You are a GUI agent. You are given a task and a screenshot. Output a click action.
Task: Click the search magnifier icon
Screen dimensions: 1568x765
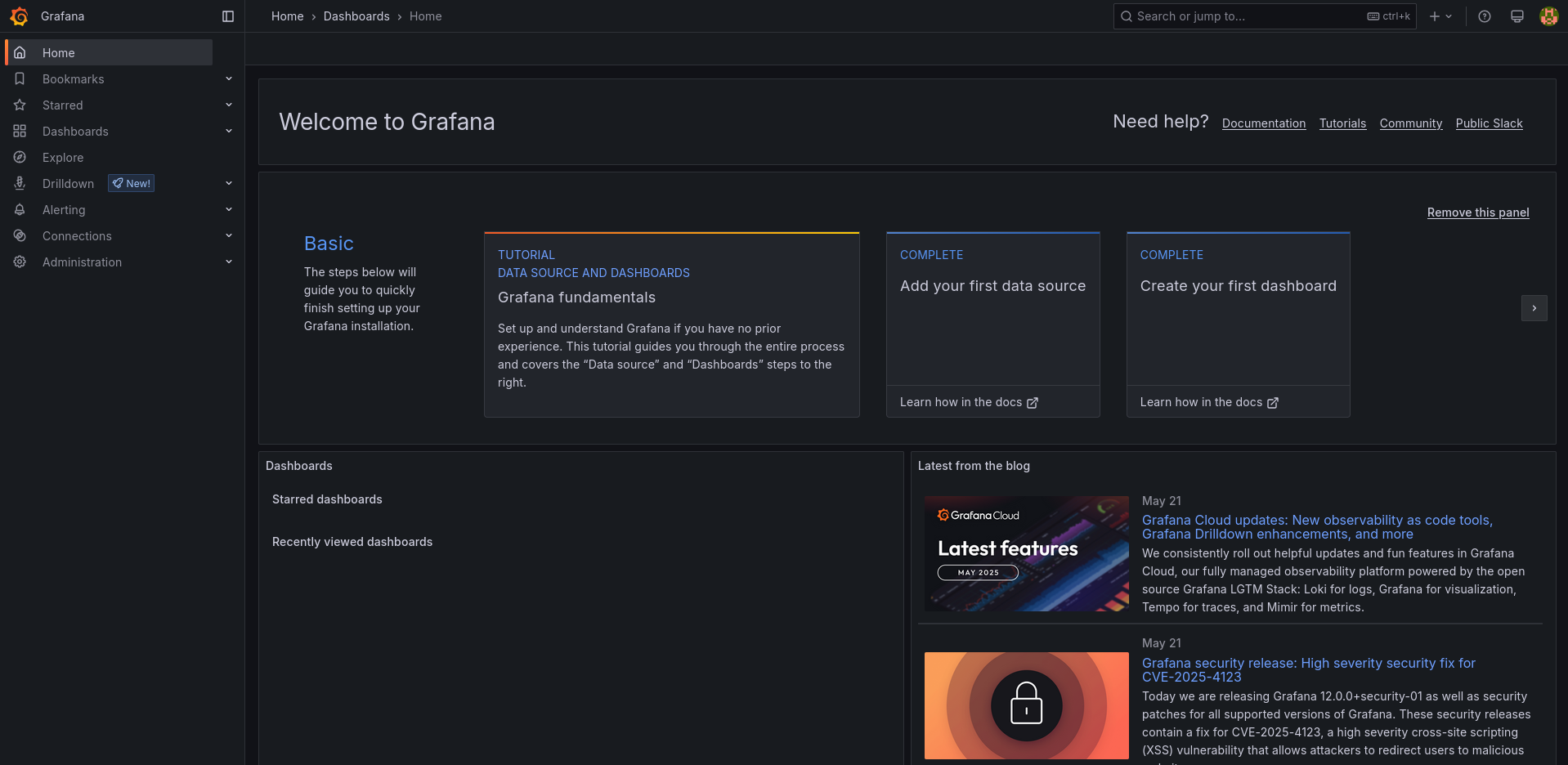(1127, 16)
